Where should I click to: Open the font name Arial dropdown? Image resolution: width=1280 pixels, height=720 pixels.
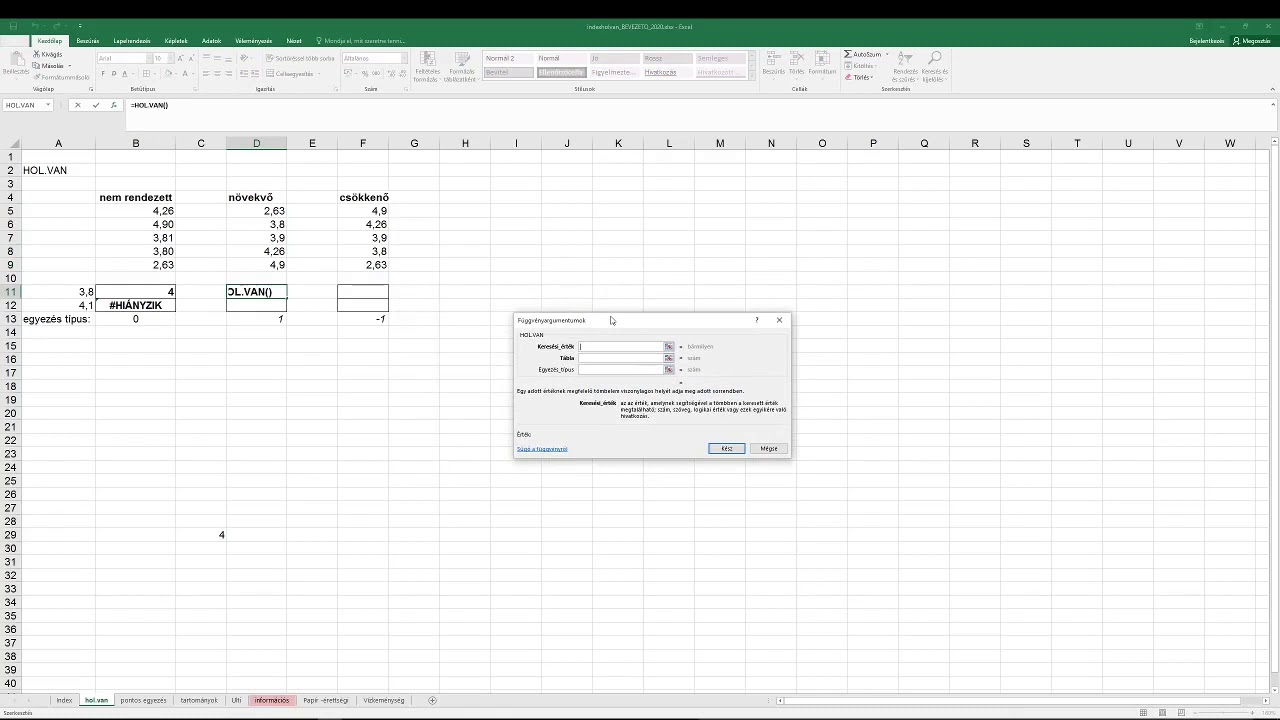[x=147, y=59]
